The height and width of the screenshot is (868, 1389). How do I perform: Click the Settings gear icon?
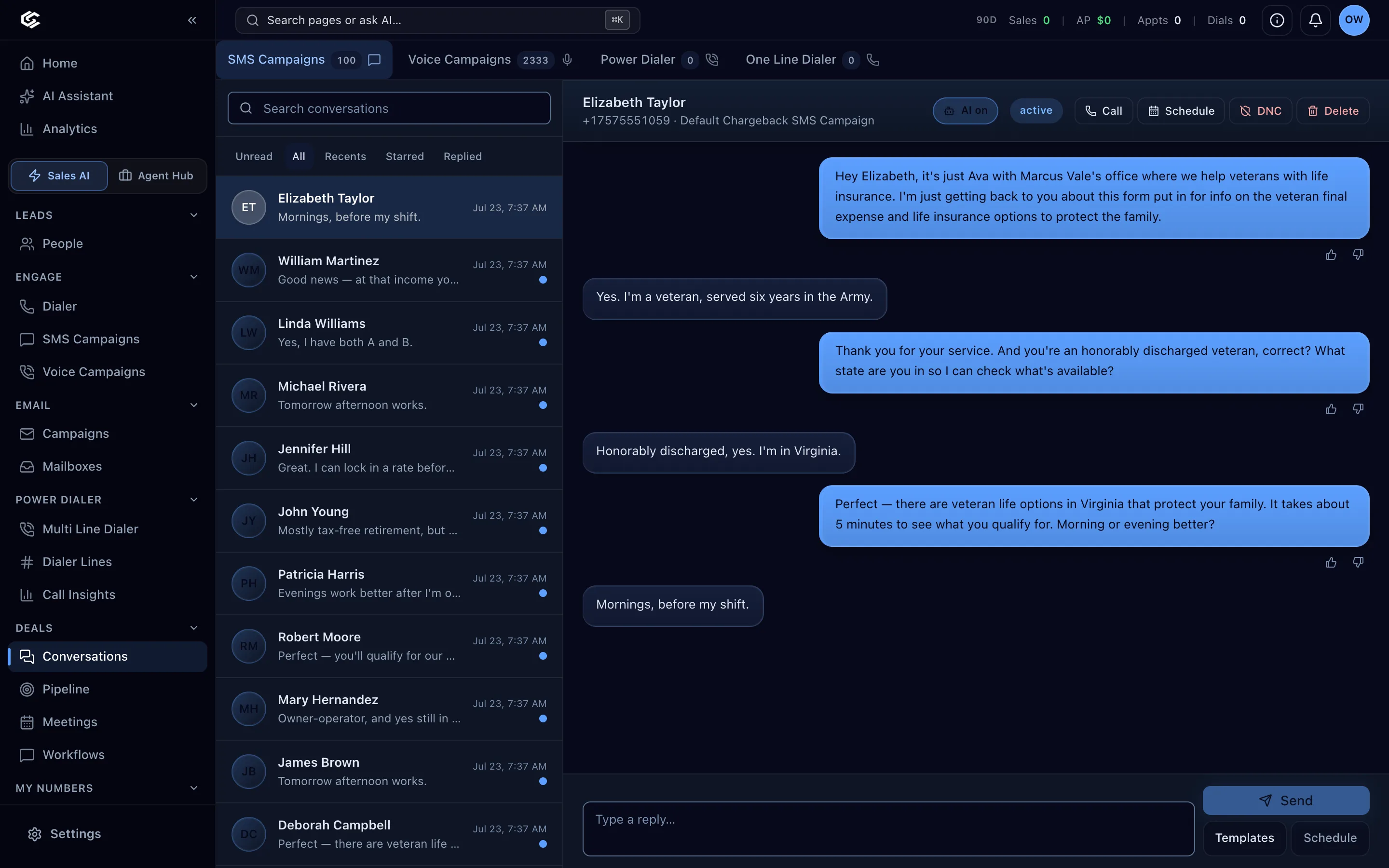(34, 834)
